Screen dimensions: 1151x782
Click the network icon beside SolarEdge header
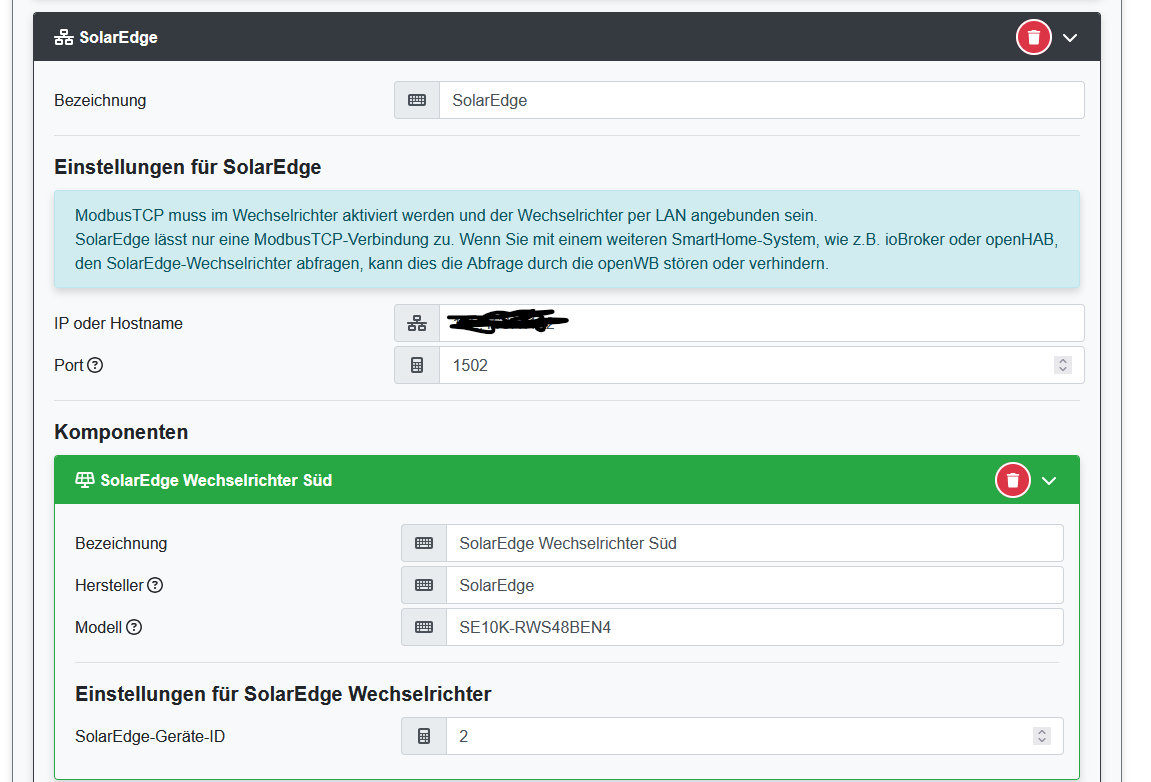62,37
